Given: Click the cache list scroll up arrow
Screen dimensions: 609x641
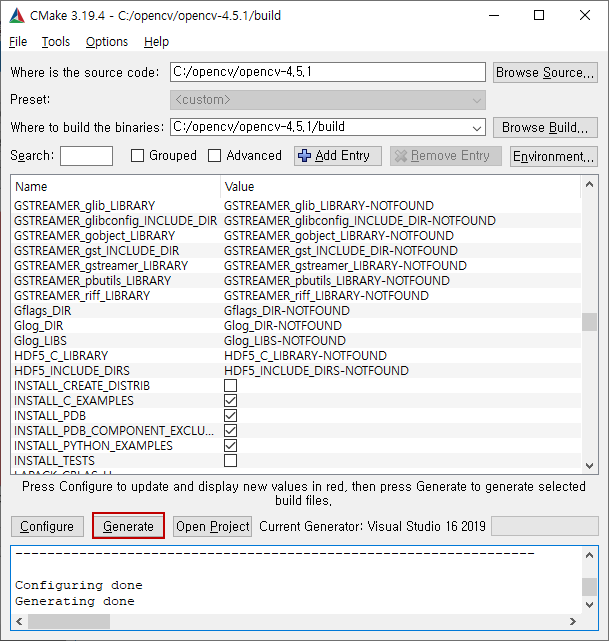Looking at the screenshot, I should 589,184.
